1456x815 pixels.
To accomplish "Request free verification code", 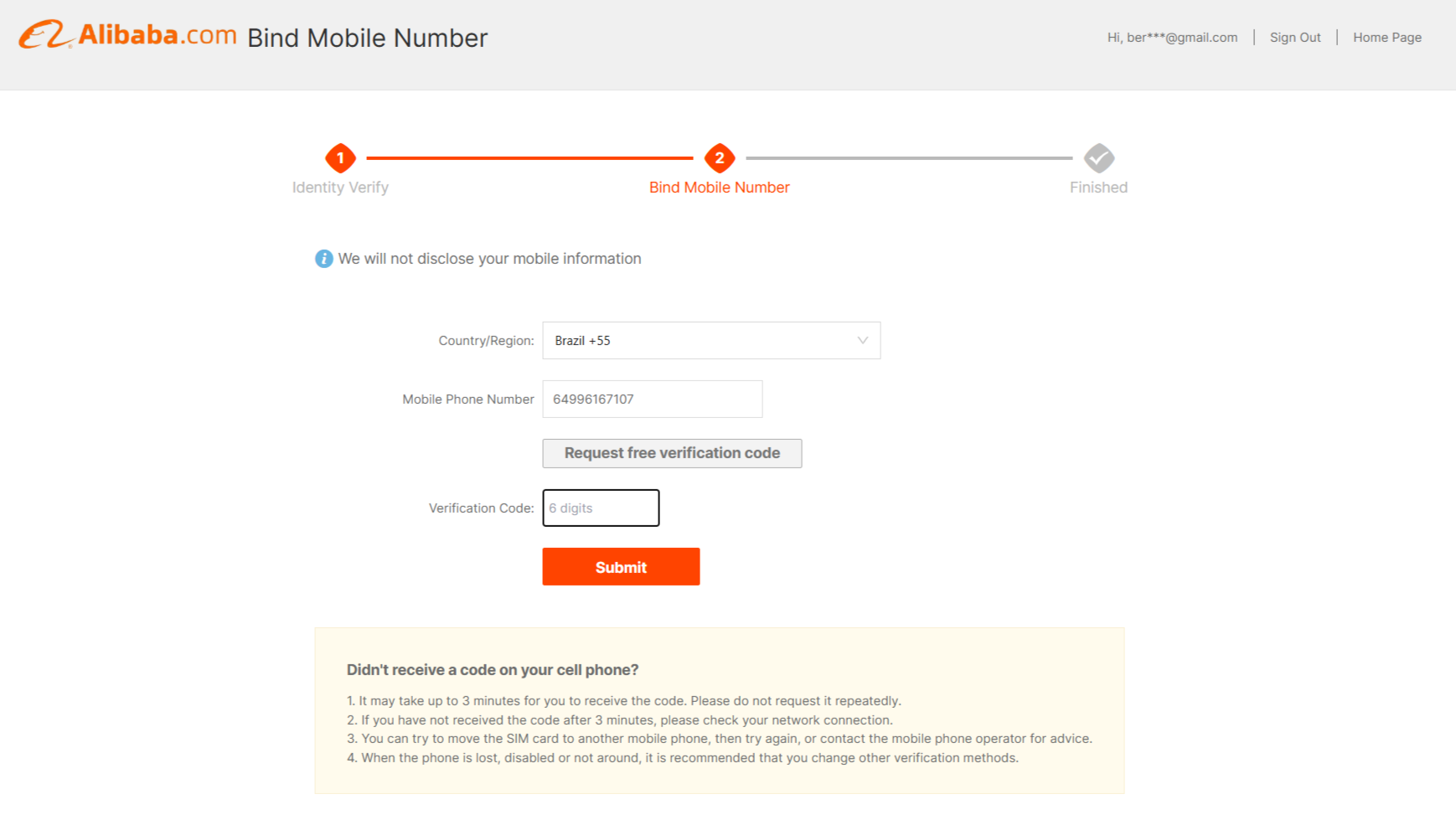I will click(672, 453).
